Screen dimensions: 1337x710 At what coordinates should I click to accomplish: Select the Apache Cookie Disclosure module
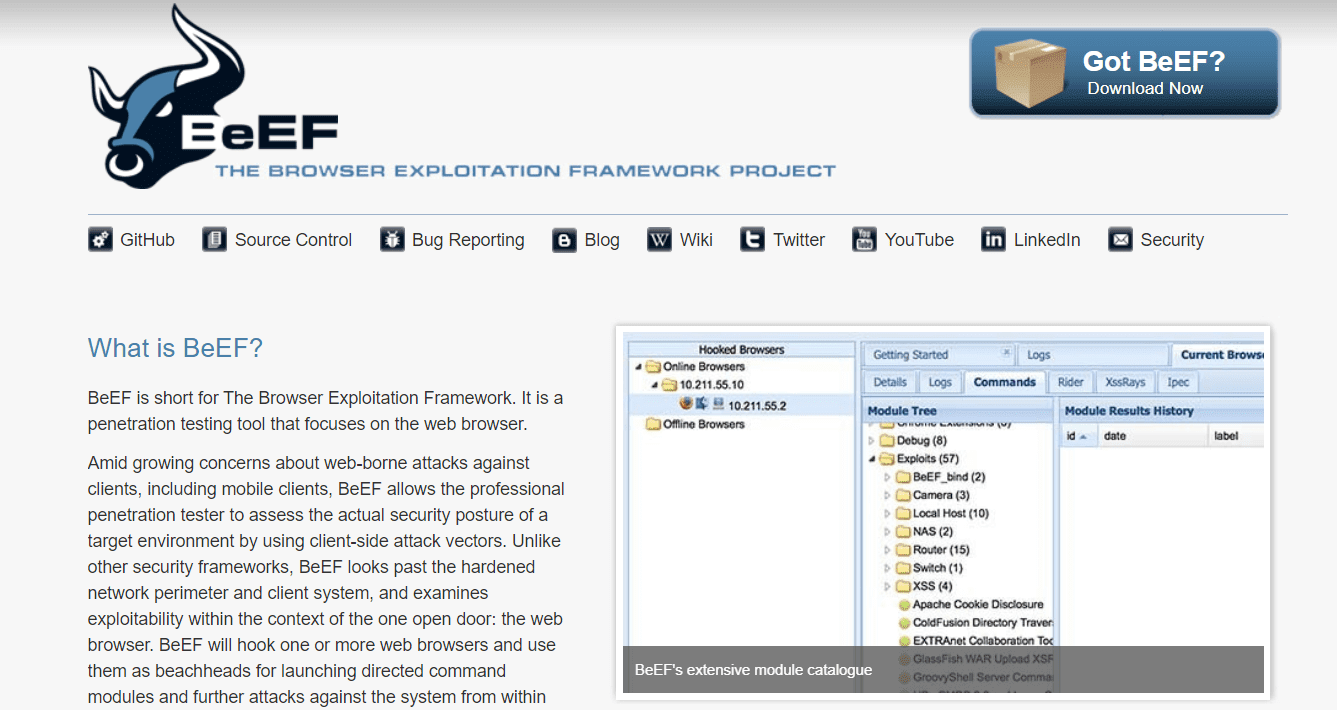coord(971,605)
